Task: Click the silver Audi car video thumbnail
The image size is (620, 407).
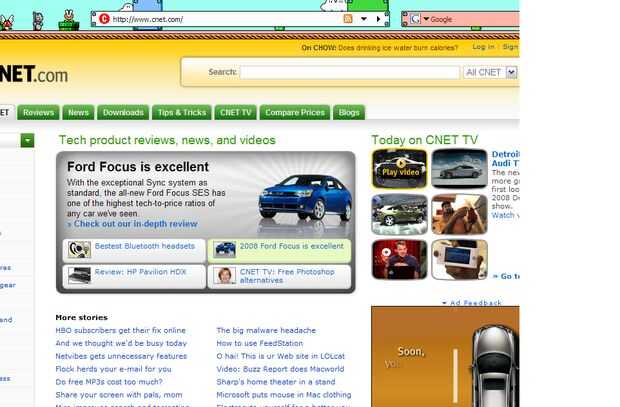Action: point(459,169)
